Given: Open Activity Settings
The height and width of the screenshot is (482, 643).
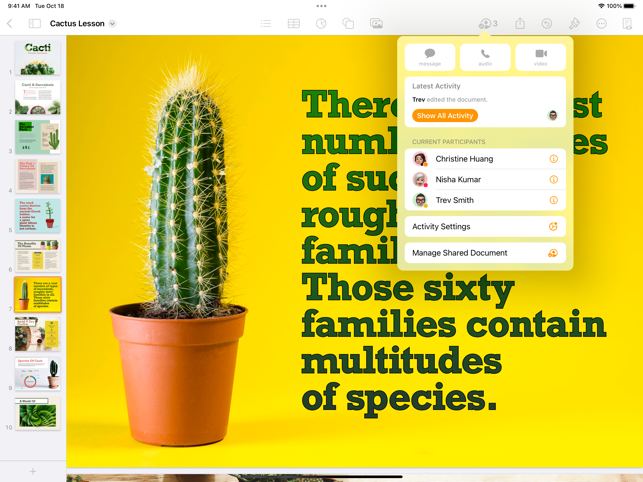Looking at the screenshot, I should click(x=485, y=227).
